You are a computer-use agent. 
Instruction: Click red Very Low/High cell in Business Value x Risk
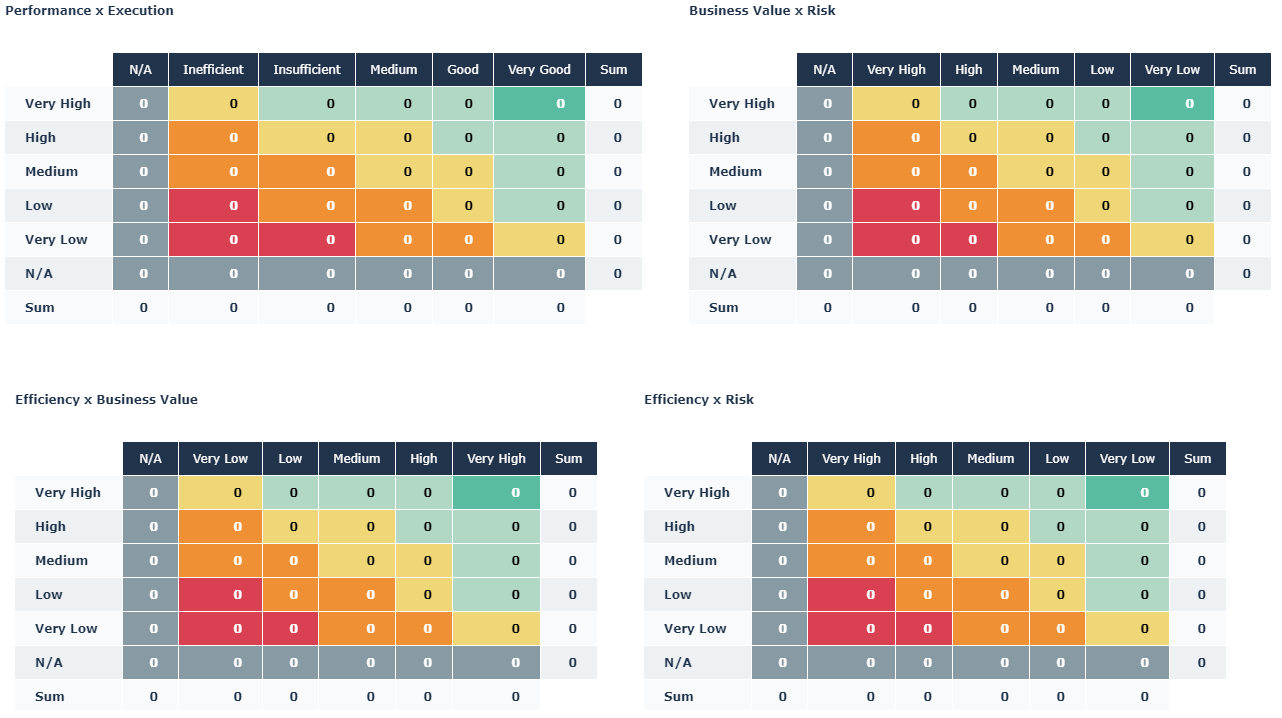[969, 240]
